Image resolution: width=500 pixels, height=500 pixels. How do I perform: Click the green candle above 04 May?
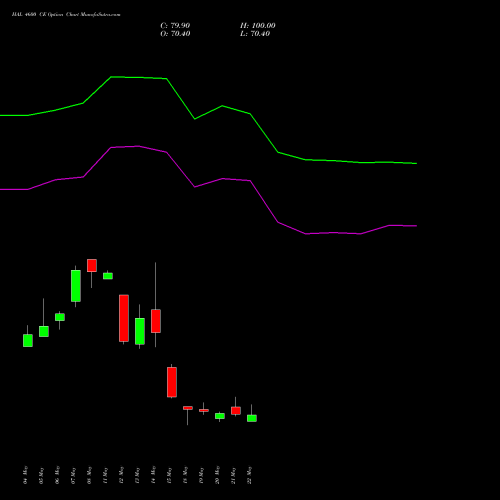pos(28,340)
